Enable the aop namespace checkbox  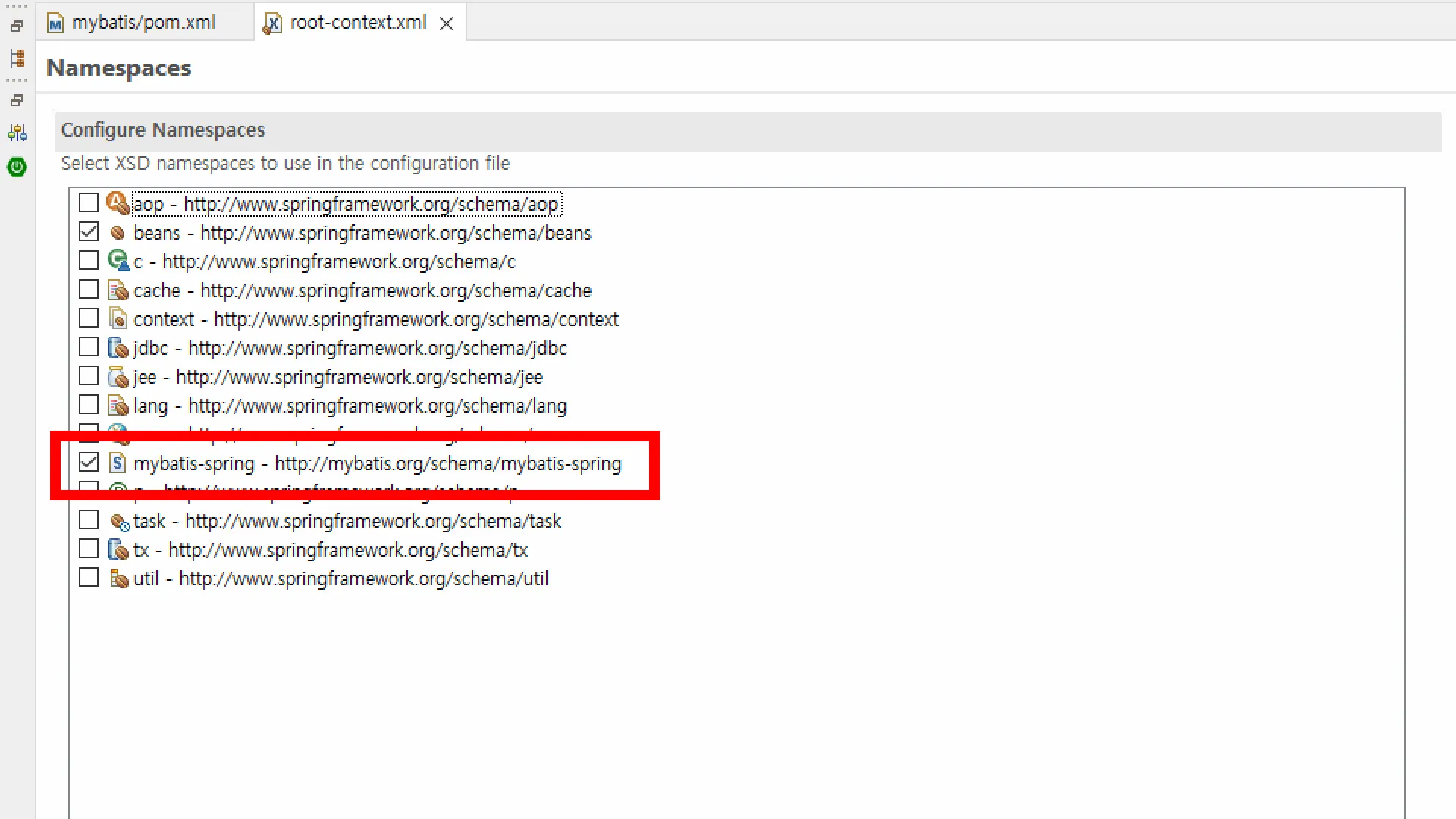point(89,202)
